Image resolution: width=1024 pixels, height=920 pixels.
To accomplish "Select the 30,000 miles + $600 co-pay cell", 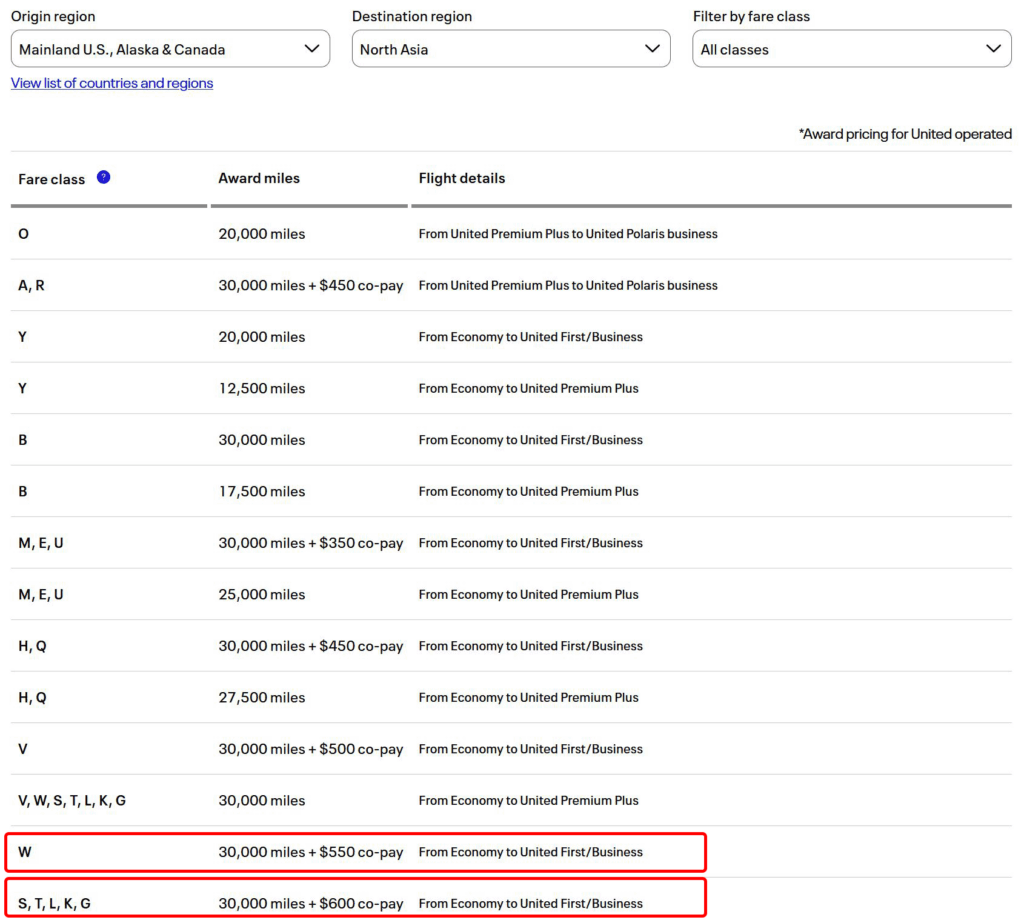I will [x=310, y=903].
